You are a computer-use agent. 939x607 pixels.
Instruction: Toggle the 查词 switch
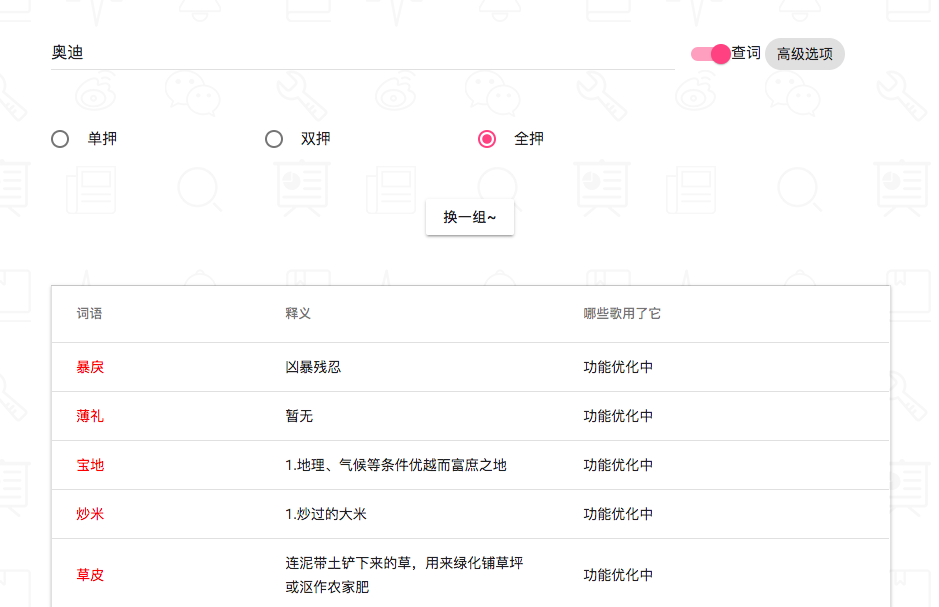pyautogui.click(x=711, y=54)
